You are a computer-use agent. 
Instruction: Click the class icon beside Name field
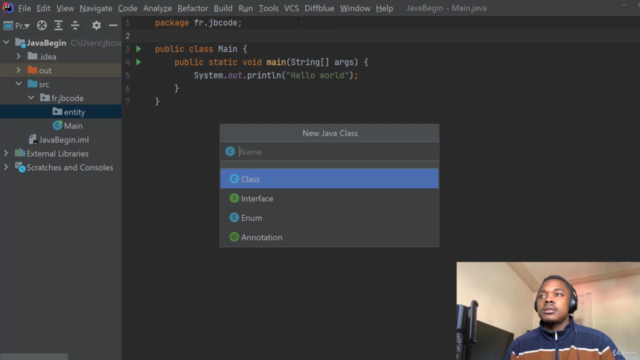pos(230,151)
